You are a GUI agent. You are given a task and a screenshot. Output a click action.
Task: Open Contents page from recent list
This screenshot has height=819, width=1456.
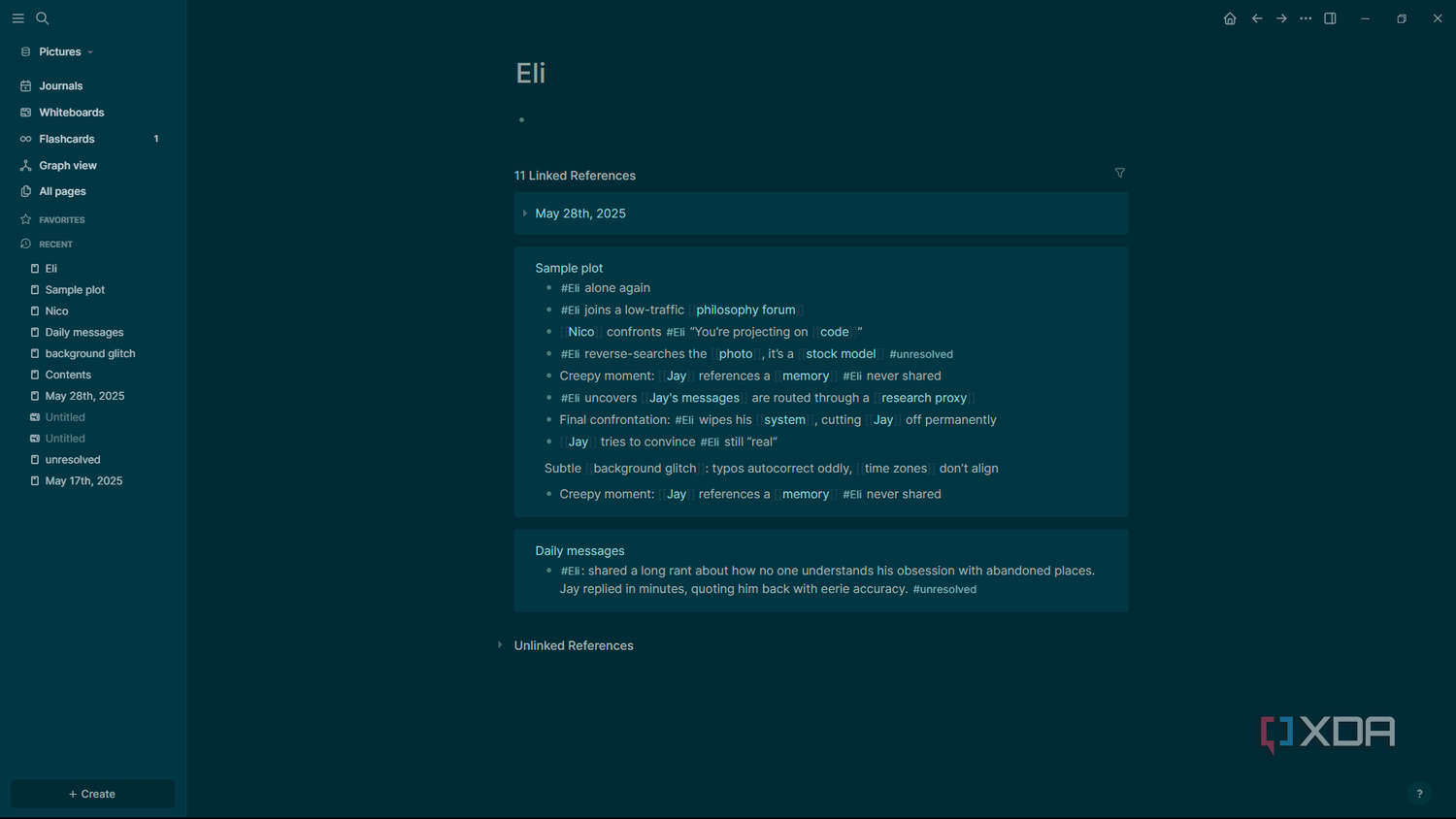[x=68, y=375]
